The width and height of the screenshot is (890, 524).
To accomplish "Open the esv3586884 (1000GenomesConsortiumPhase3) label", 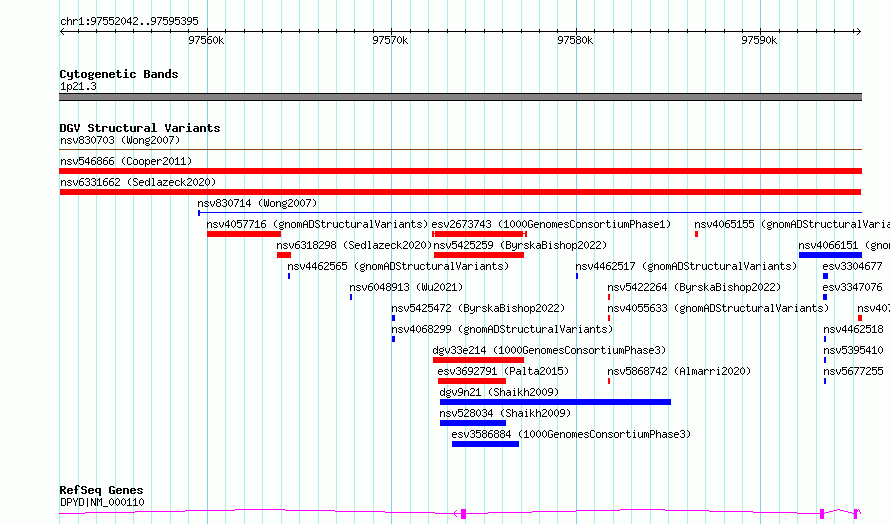I will [x=572, y=434].
